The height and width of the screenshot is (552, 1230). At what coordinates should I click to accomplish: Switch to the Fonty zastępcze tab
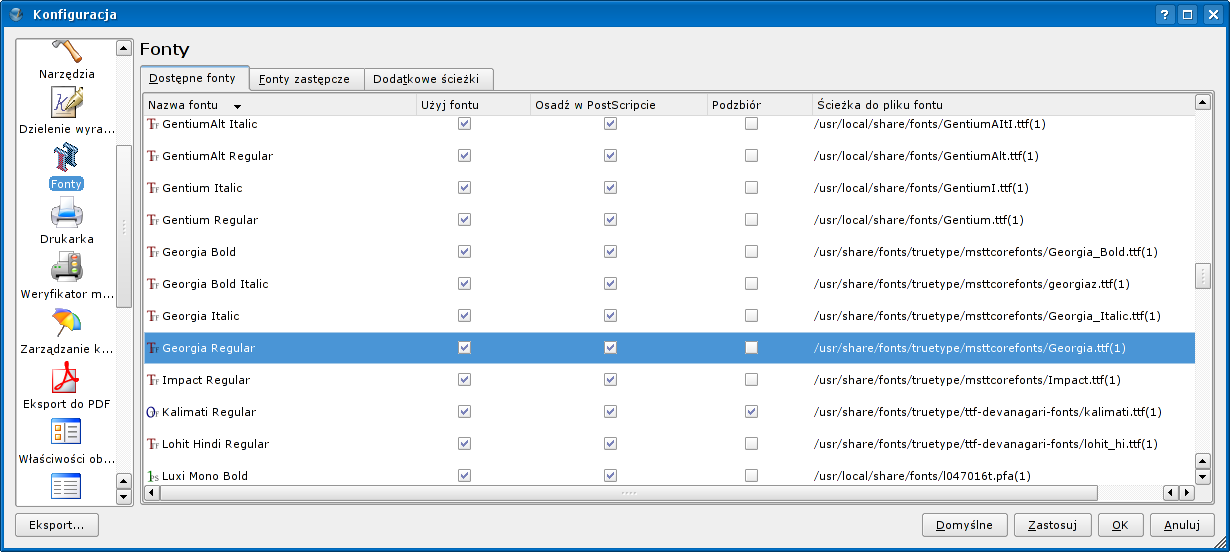tap(304, 79)
